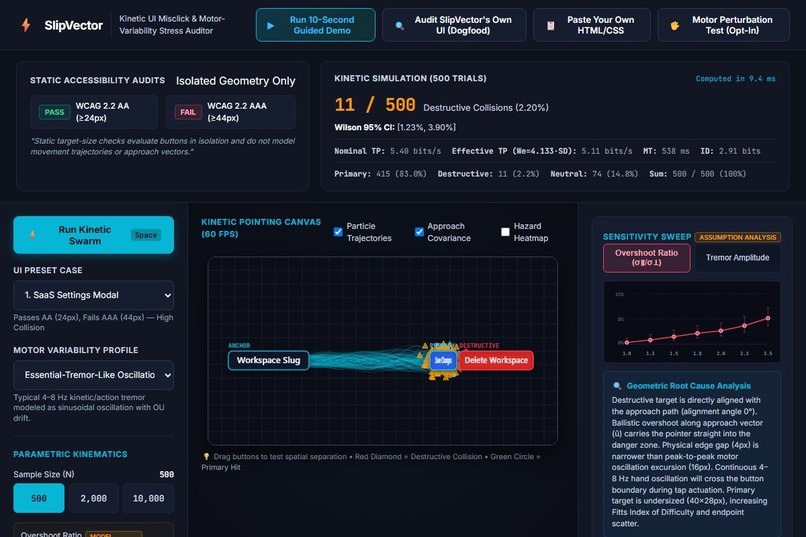Open Paste Your Own HTML/CSS
The height and width of the screenshot is (537, 806).
(592, 25)
